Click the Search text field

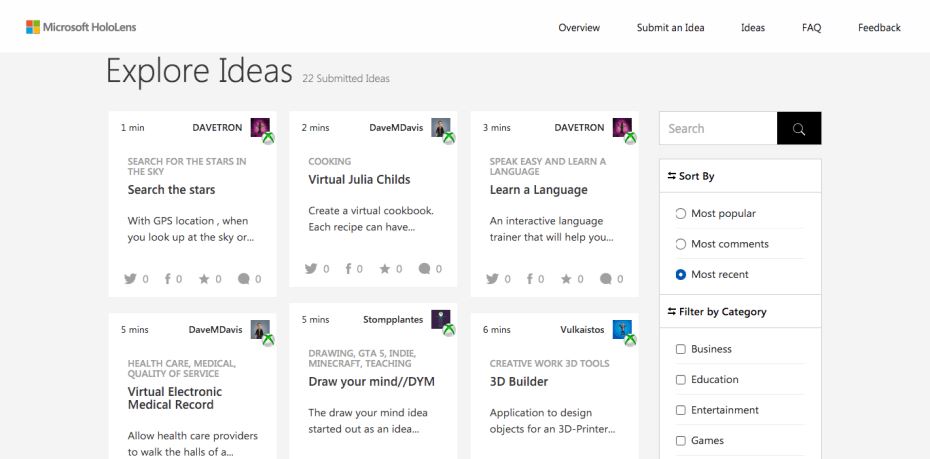point(717,128)
